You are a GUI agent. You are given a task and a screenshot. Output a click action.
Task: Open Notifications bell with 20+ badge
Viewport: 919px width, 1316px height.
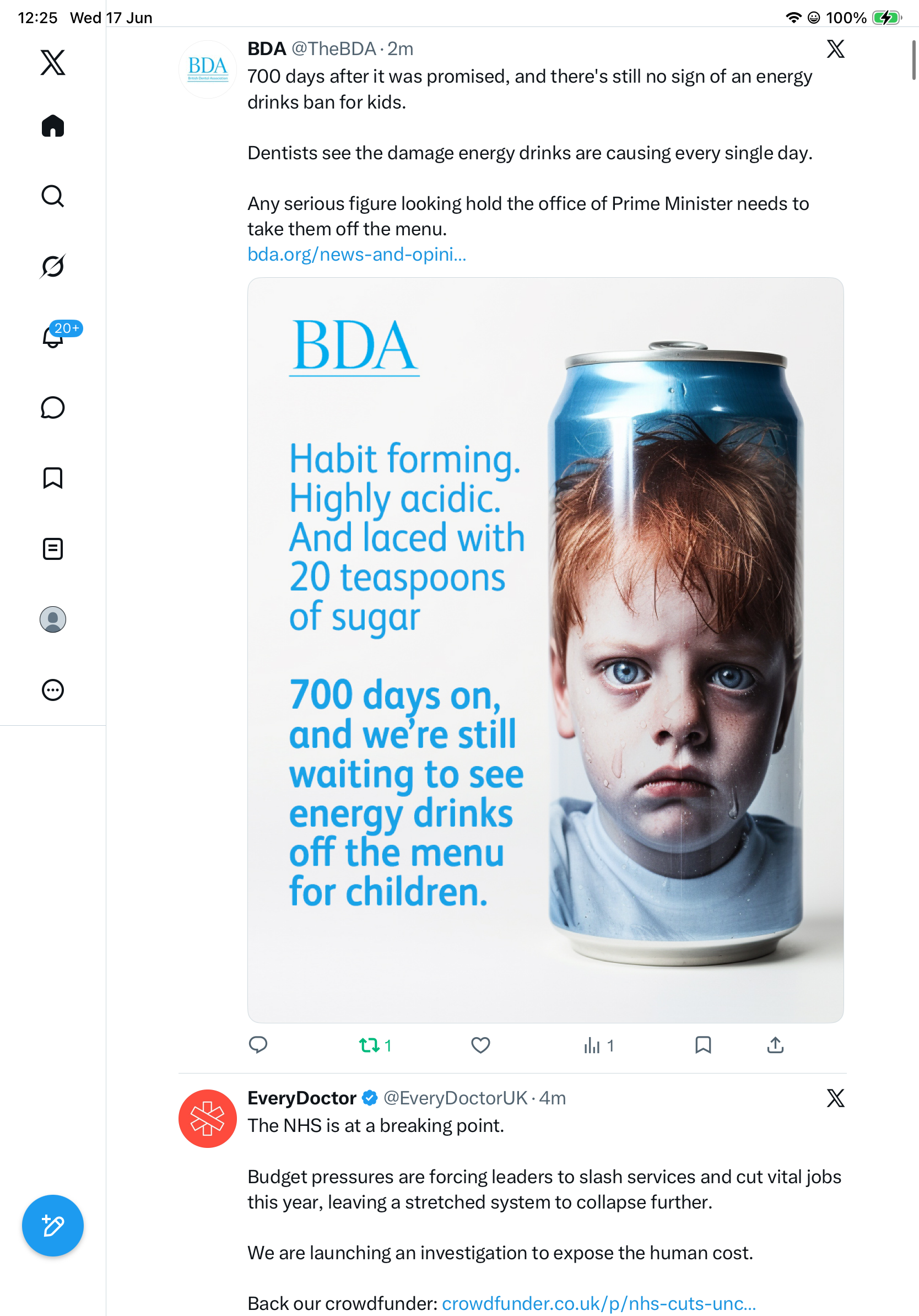tap(53, 337)
